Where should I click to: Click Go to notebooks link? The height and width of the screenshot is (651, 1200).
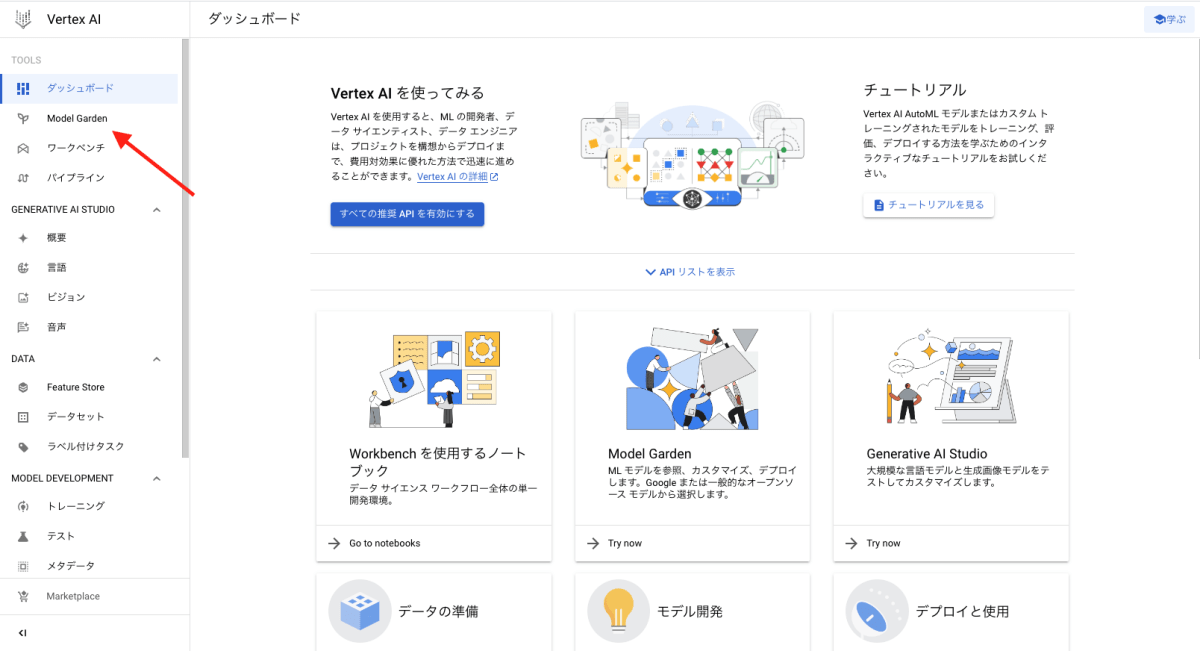[x=385, y=543]
